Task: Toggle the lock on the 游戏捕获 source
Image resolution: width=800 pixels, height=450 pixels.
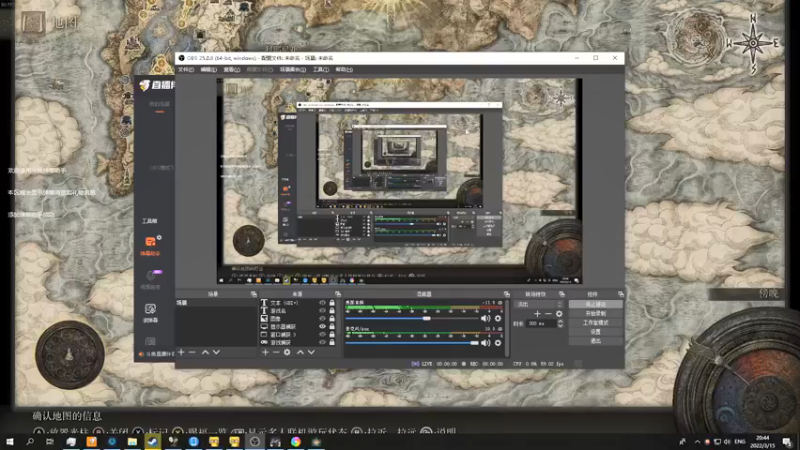Action: click(x=332, y=342)
